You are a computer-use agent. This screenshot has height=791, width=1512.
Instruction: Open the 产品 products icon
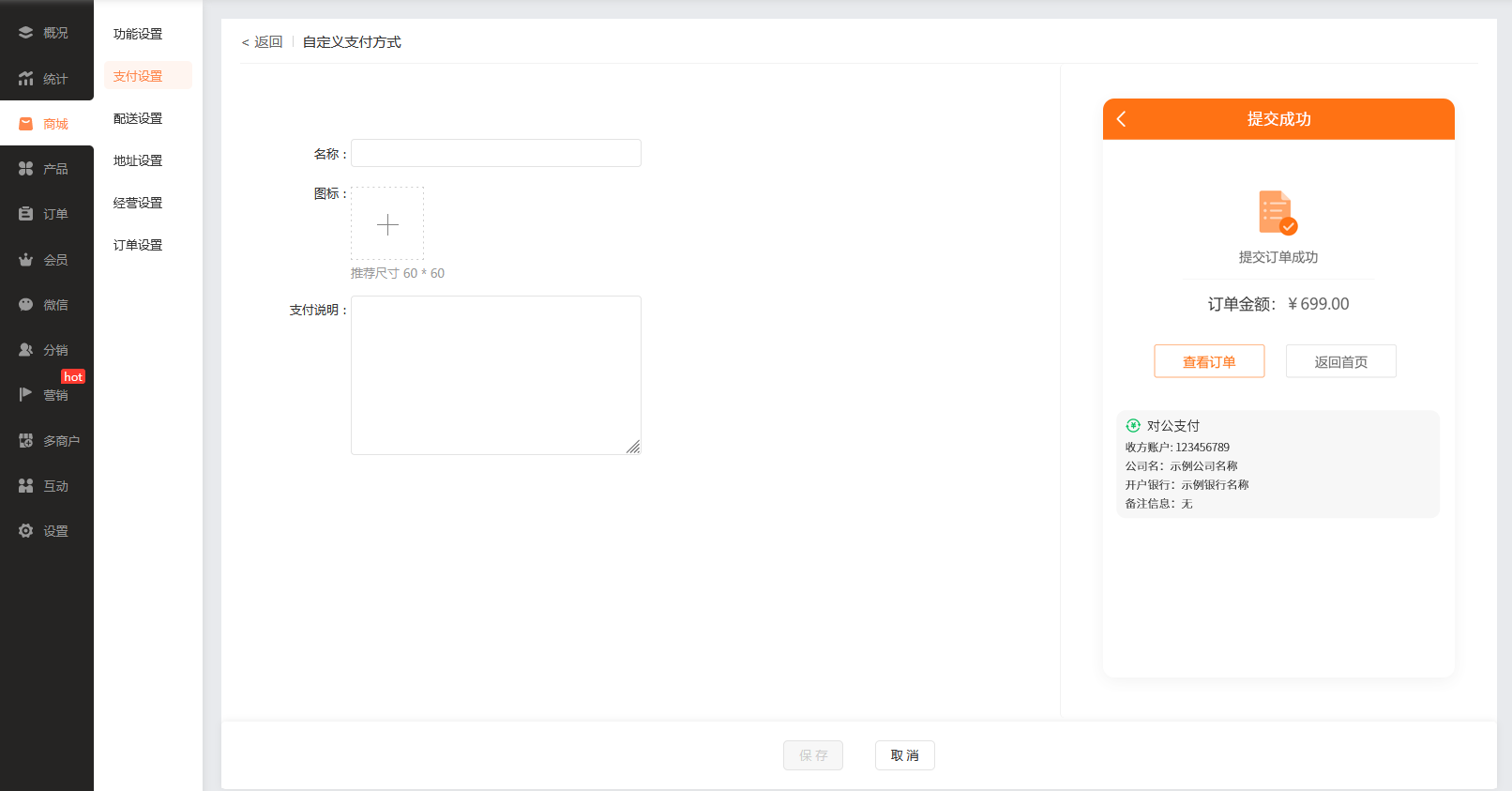coord(26,169)
